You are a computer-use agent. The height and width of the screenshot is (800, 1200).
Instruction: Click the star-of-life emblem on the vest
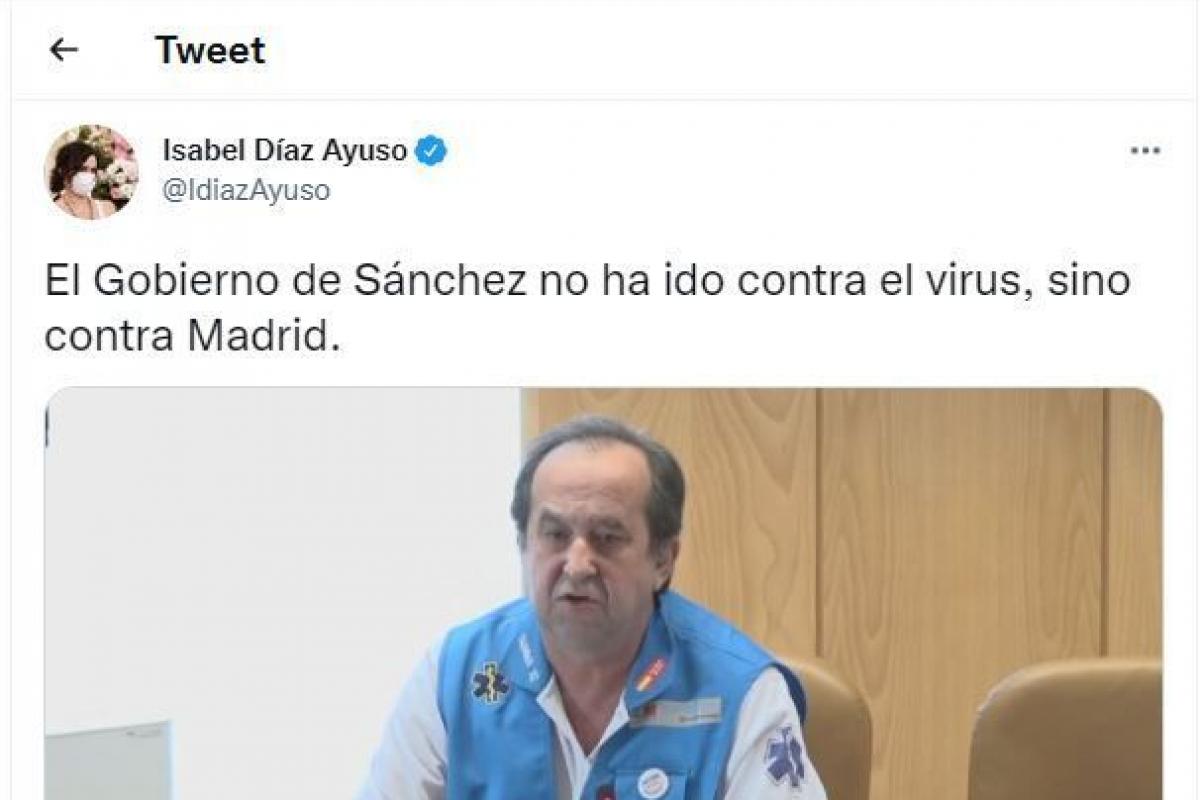490,684
